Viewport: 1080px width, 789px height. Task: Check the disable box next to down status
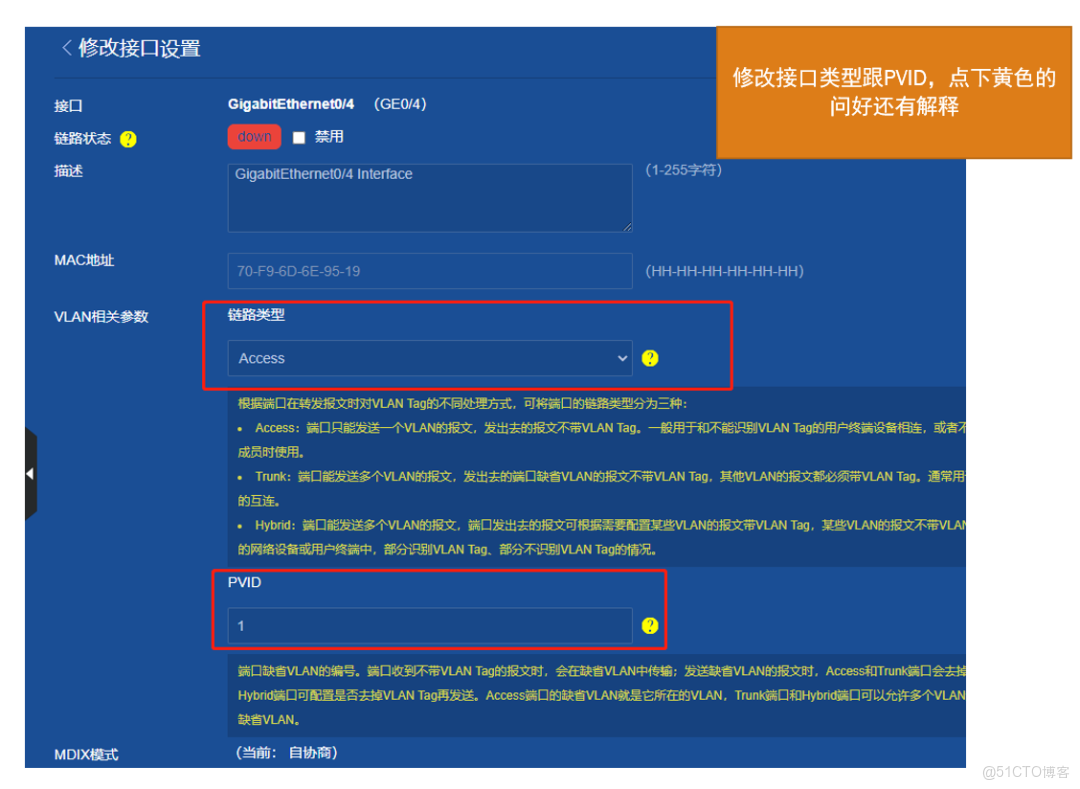point(297,136)
